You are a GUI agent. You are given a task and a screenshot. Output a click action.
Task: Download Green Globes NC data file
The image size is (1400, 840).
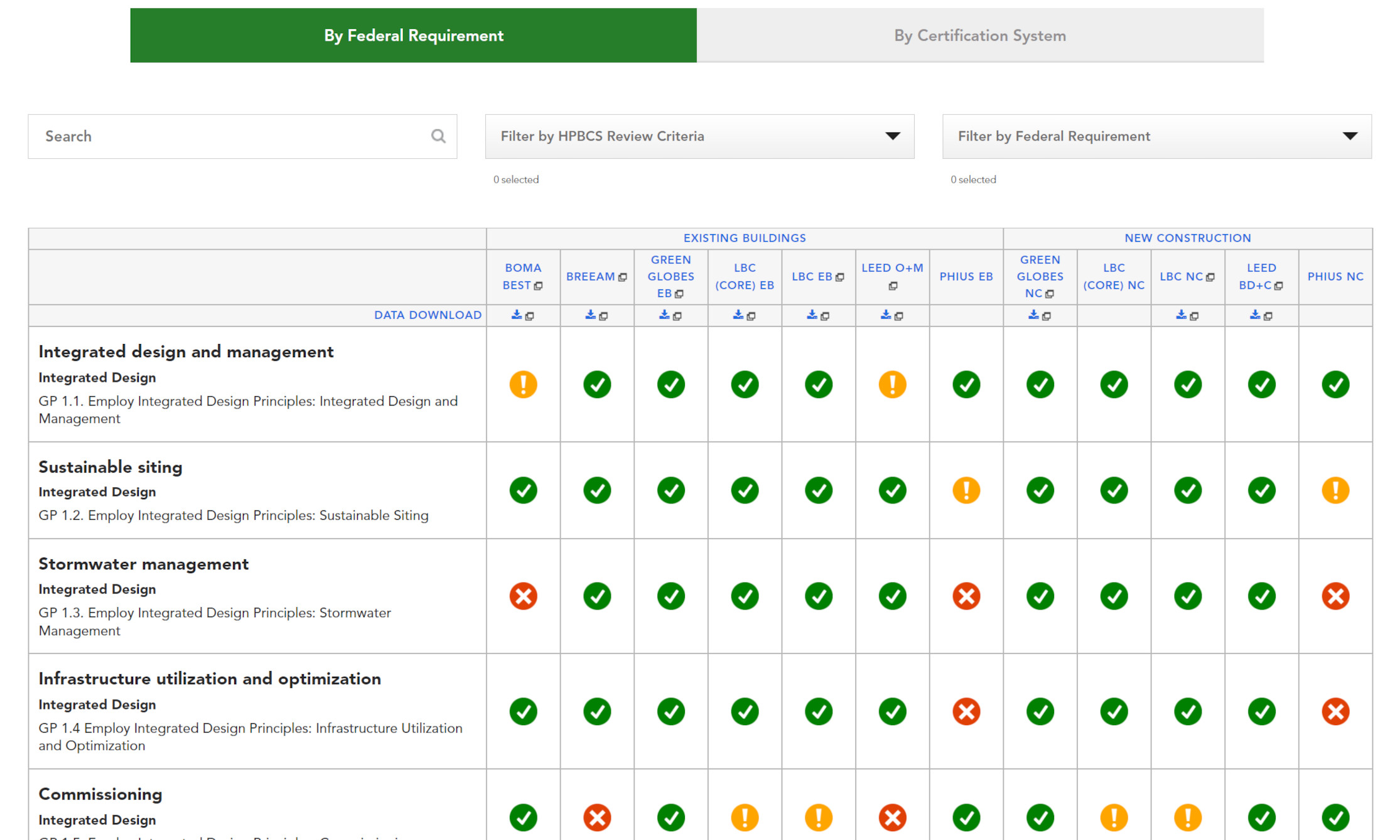click(1034, 315)
